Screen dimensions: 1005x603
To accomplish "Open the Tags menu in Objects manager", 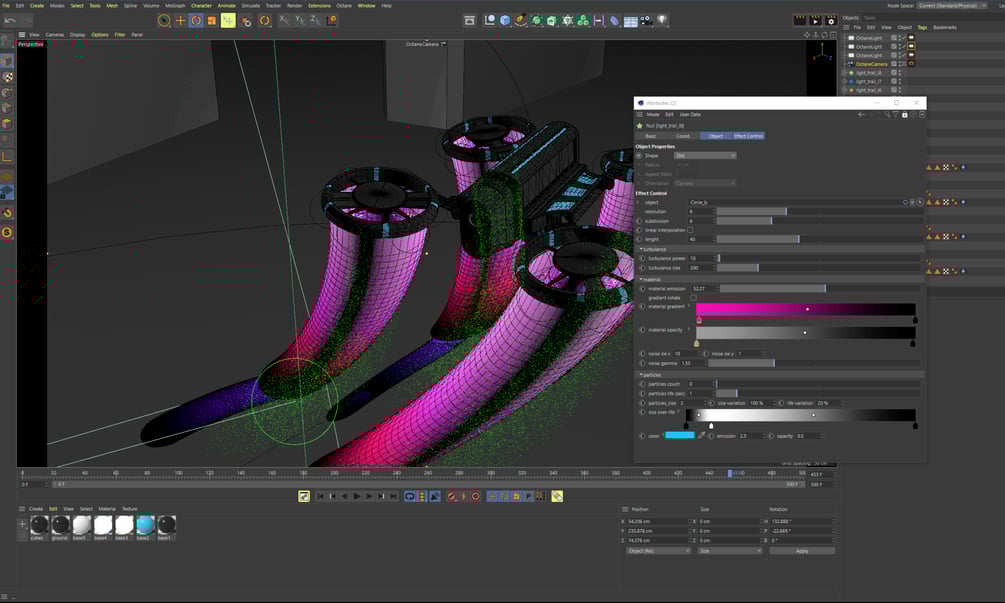I will pyautogui.click(x=922, y=28).
